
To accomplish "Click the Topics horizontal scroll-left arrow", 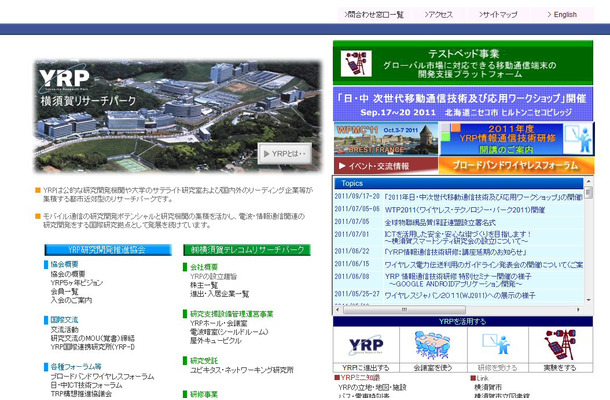I will [x=337, y=310].
